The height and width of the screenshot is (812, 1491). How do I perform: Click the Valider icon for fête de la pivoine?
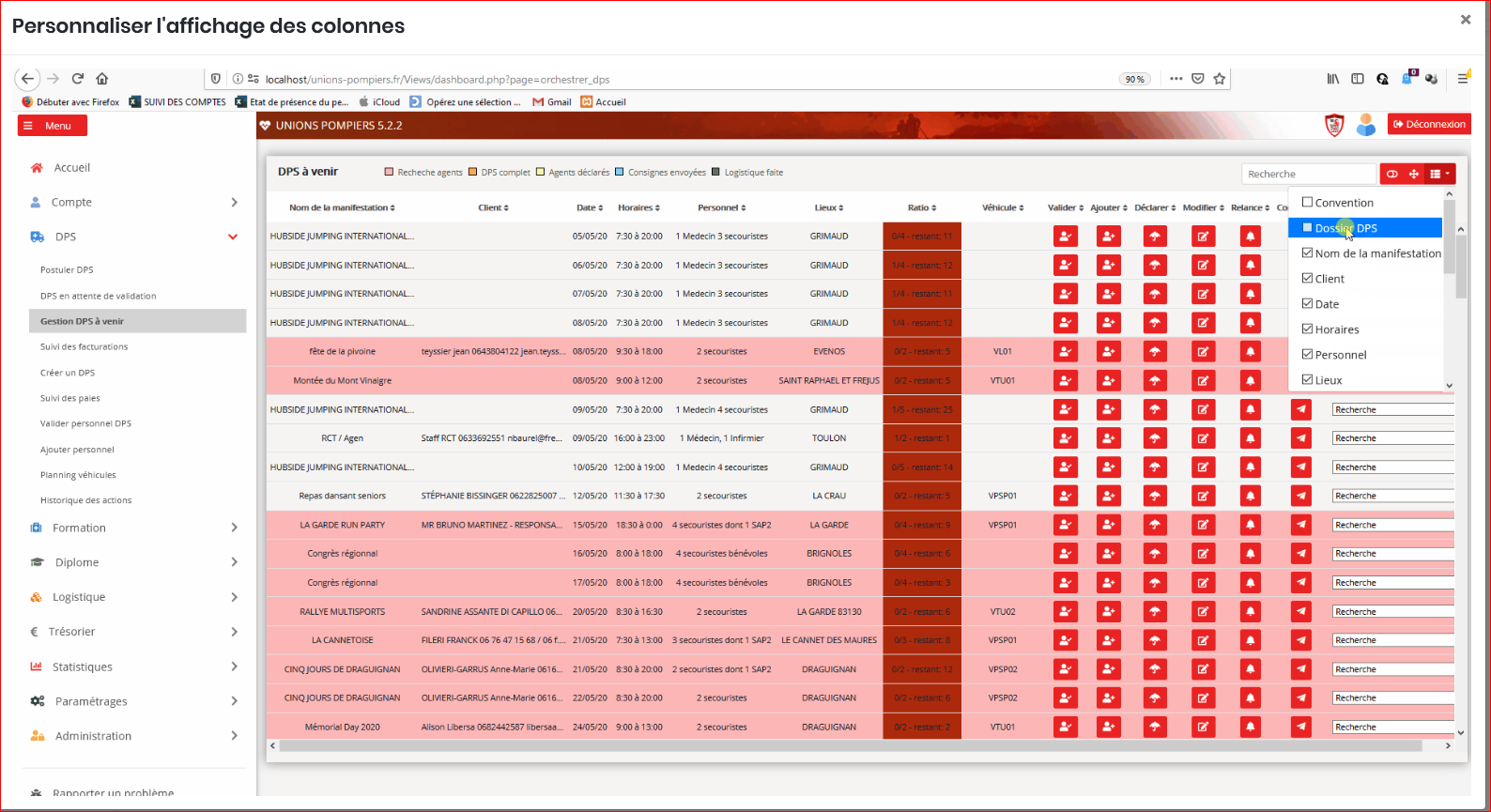[x=1065, y=352]
